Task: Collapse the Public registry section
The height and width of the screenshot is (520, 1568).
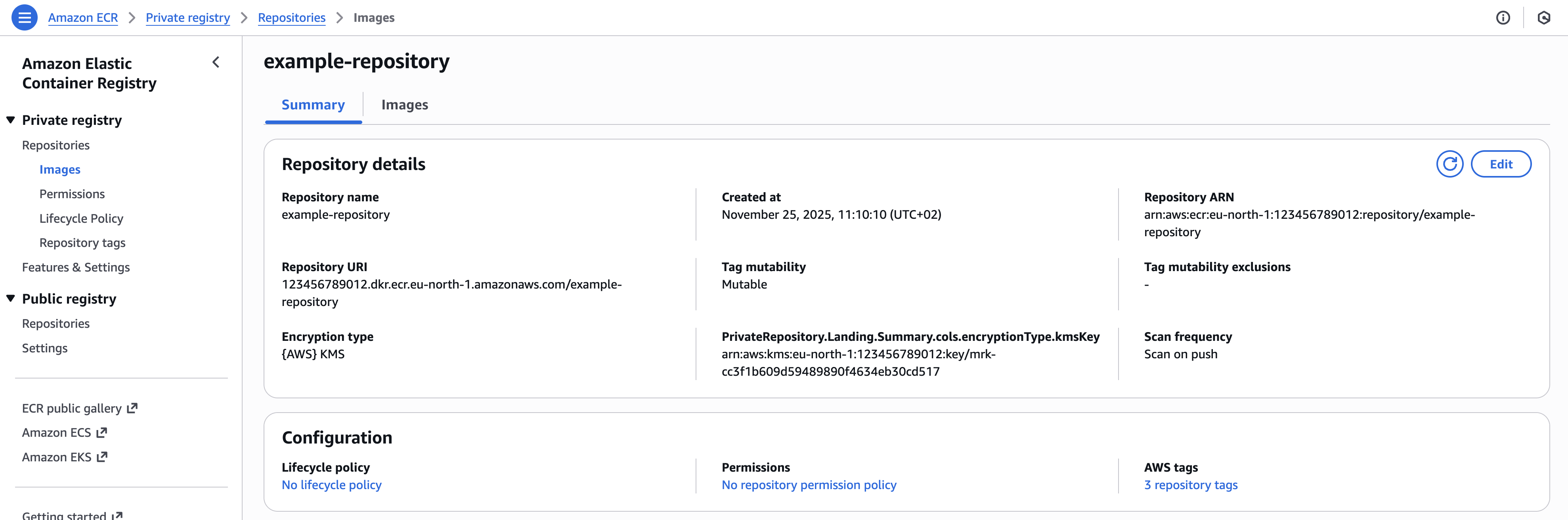Action: pos(11,298)
